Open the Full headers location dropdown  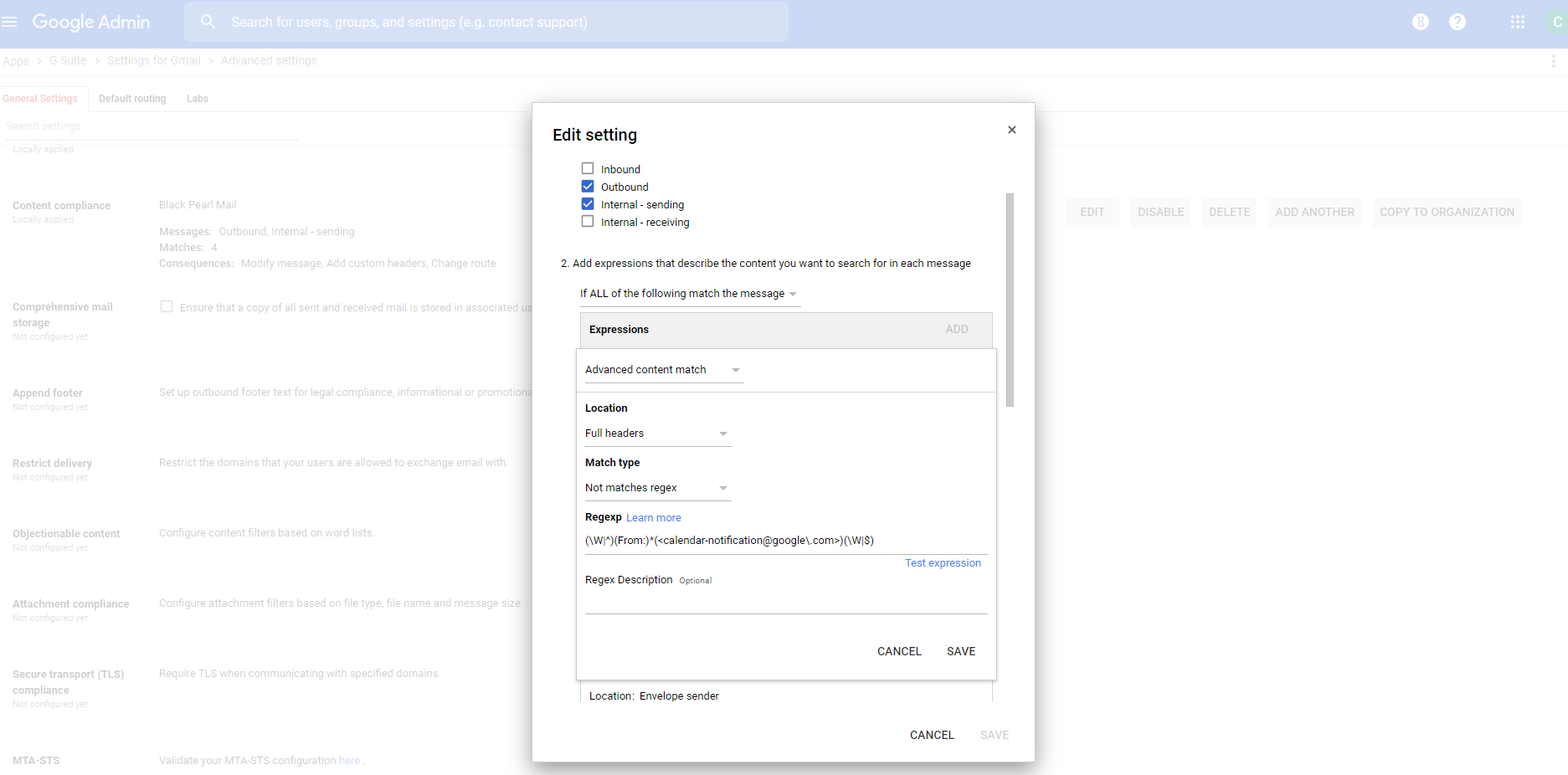click(658, 434)
